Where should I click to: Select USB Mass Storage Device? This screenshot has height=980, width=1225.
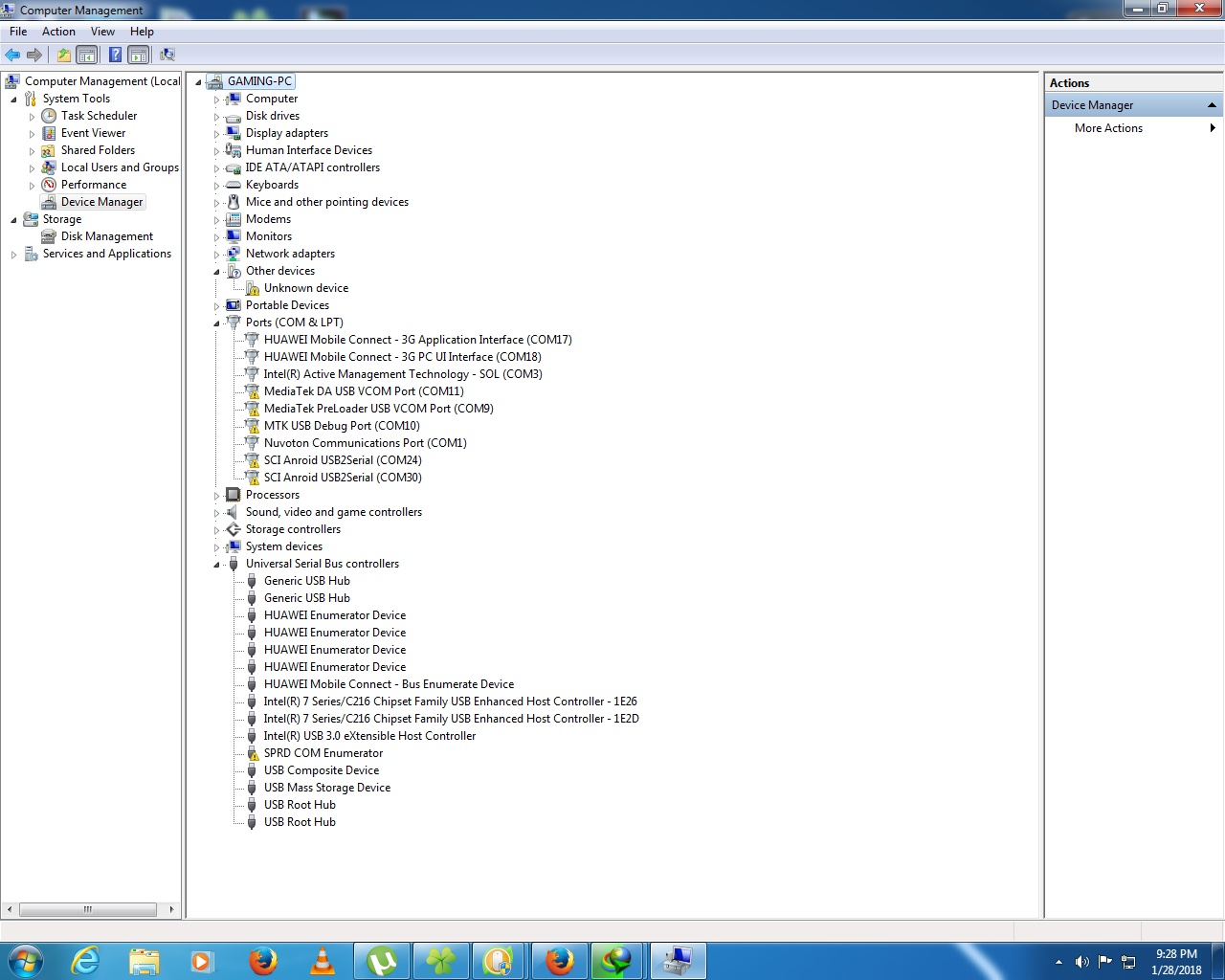[327, 788]
